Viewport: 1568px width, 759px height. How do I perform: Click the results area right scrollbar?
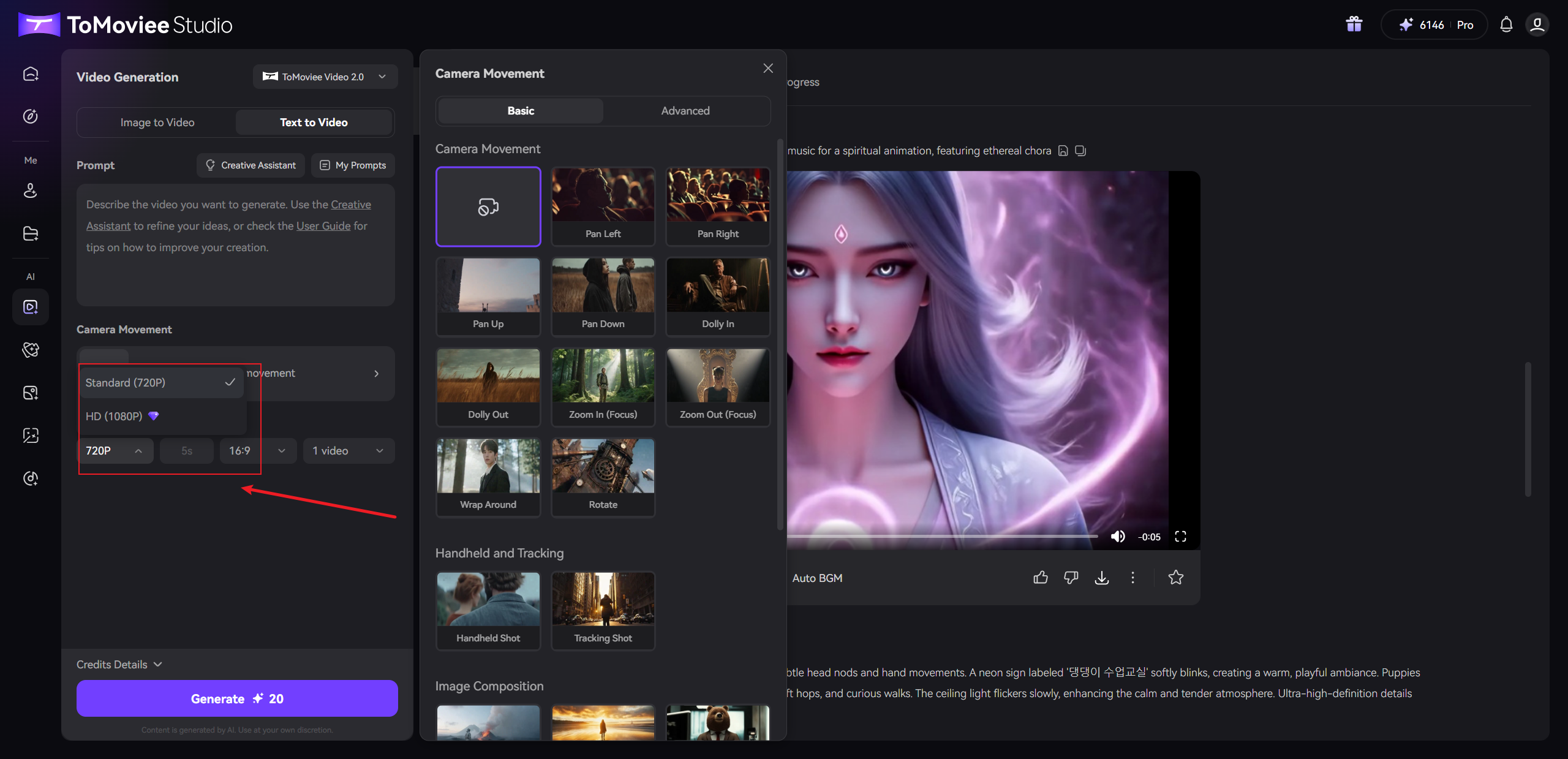click(x=1528, y=429)
